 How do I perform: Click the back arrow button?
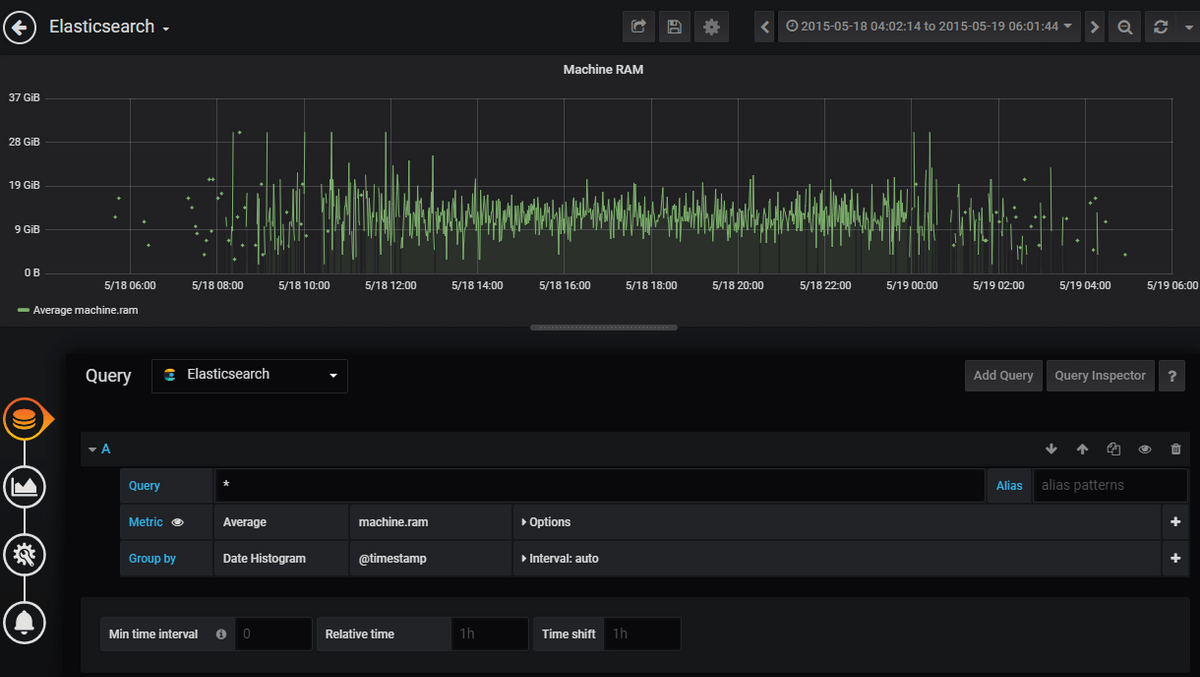(20, 28)
